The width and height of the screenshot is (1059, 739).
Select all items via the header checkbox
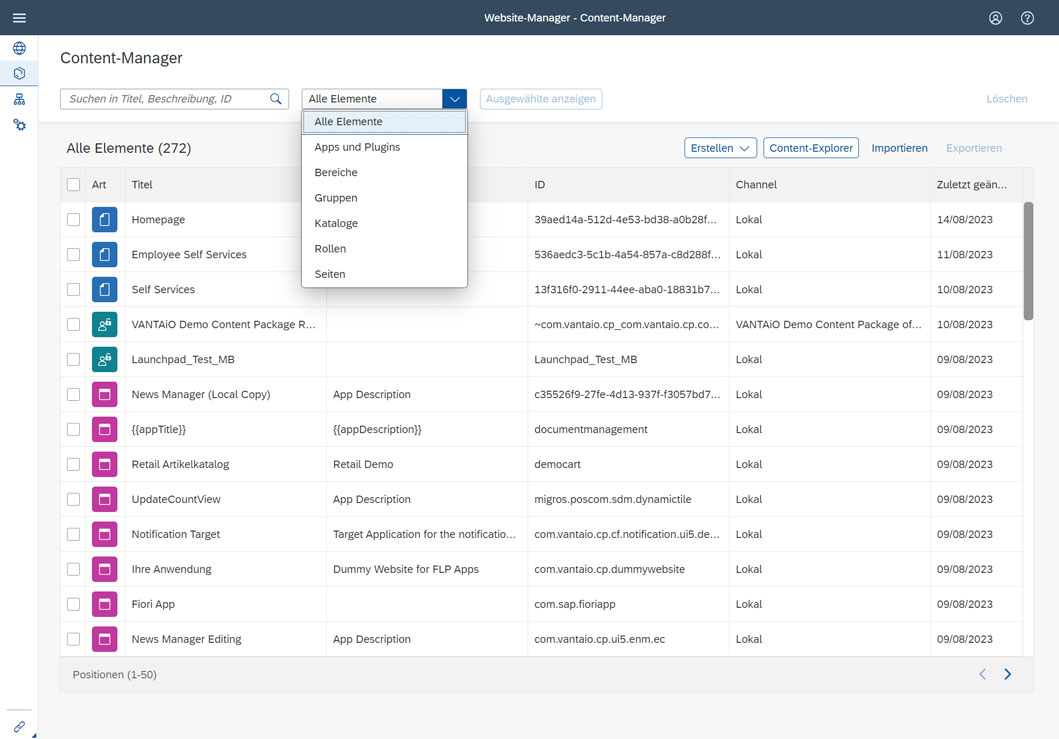(73, 184)
